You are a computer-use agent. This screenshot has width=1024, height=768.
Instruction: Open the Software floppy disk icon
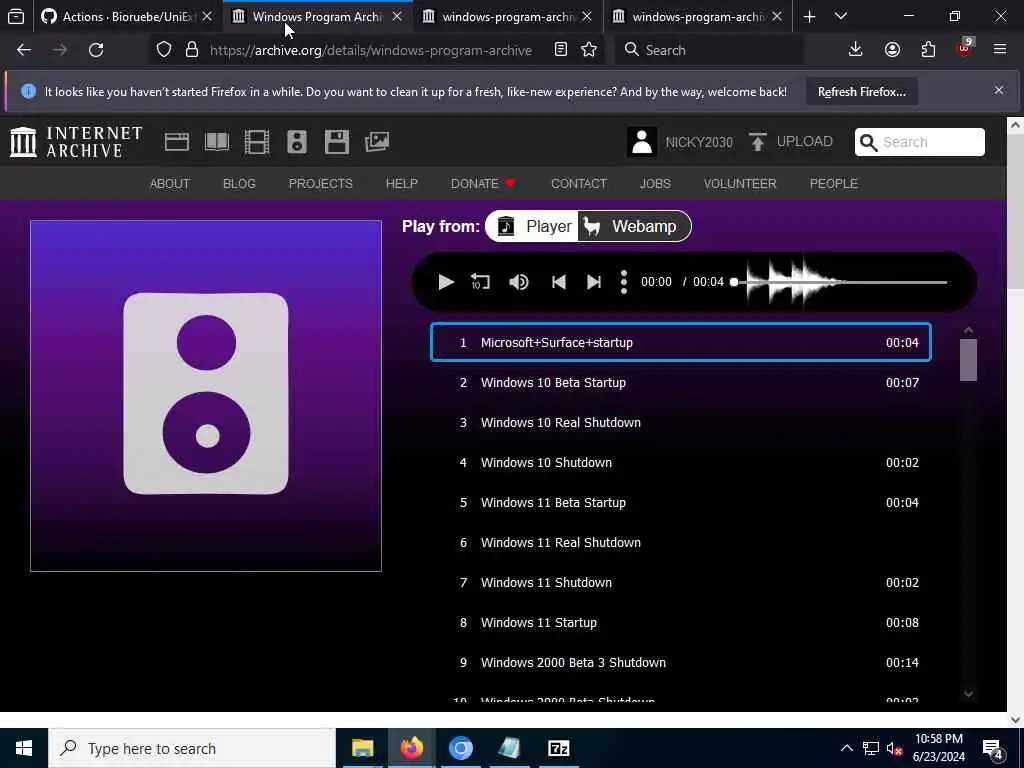[x=337, y=142]
